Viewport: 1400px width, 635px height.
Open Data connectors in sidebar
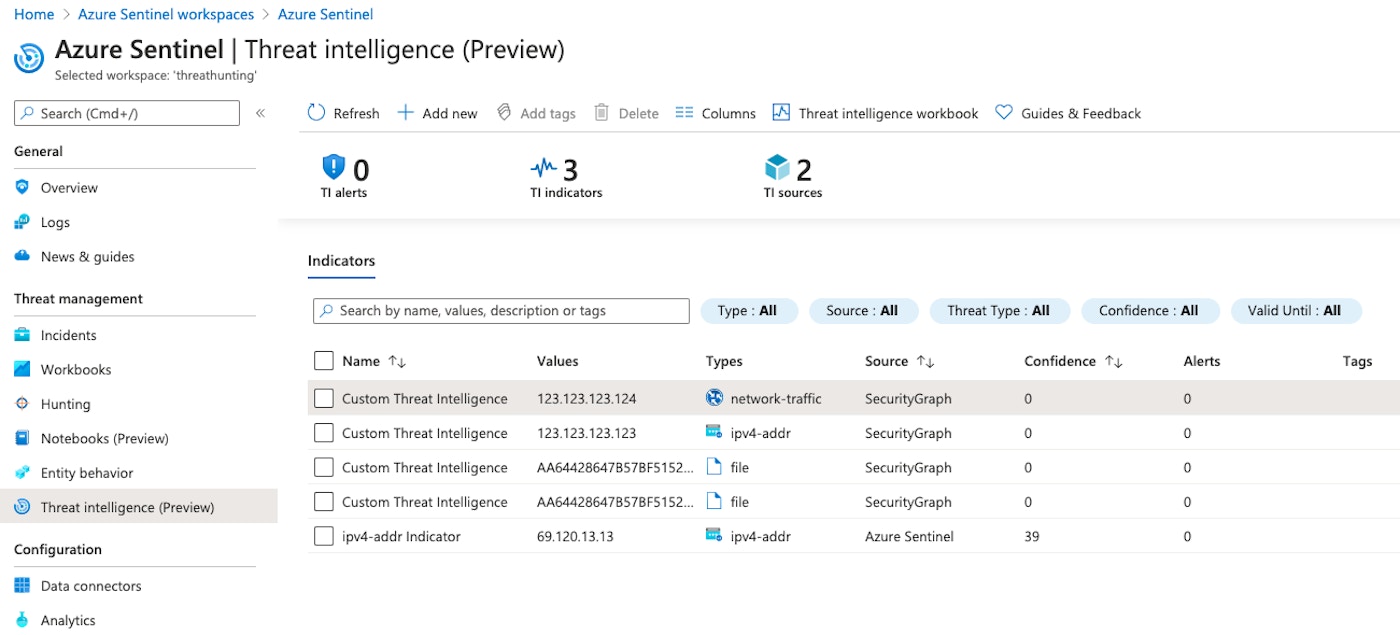coord(90,586)
